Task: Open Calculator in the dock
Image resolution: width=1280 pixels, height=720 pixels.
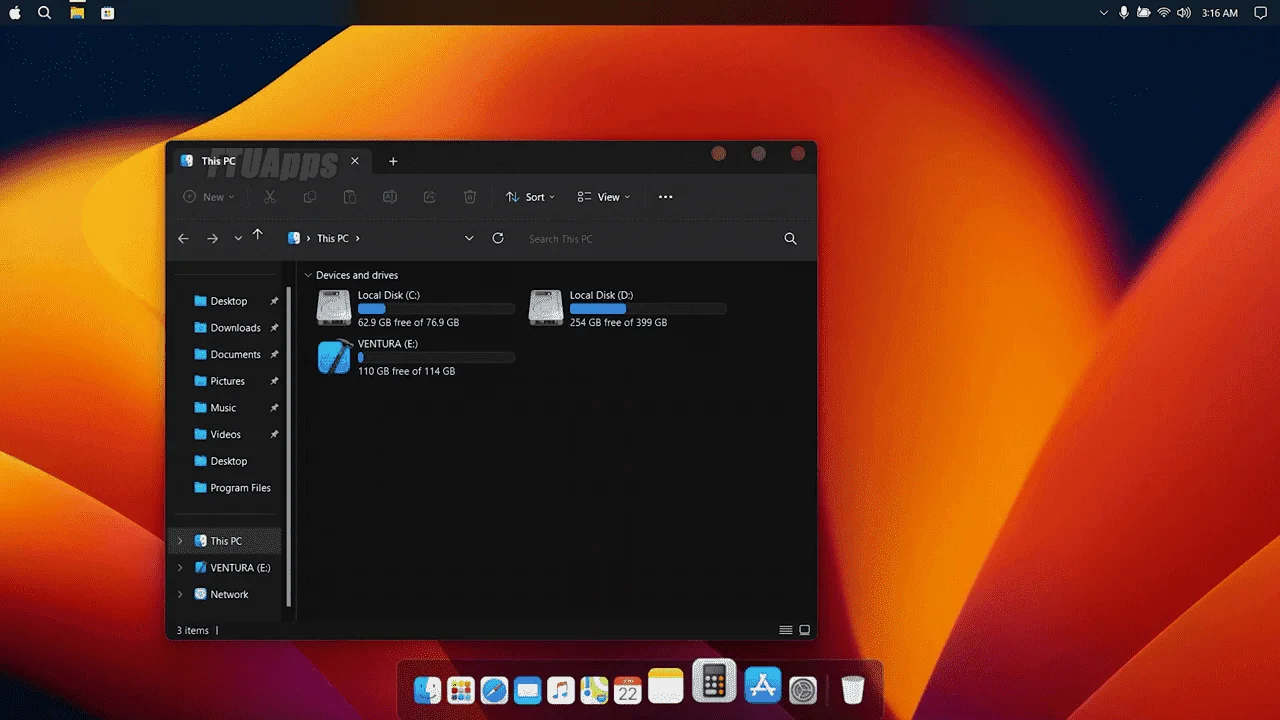Action: 714,681
